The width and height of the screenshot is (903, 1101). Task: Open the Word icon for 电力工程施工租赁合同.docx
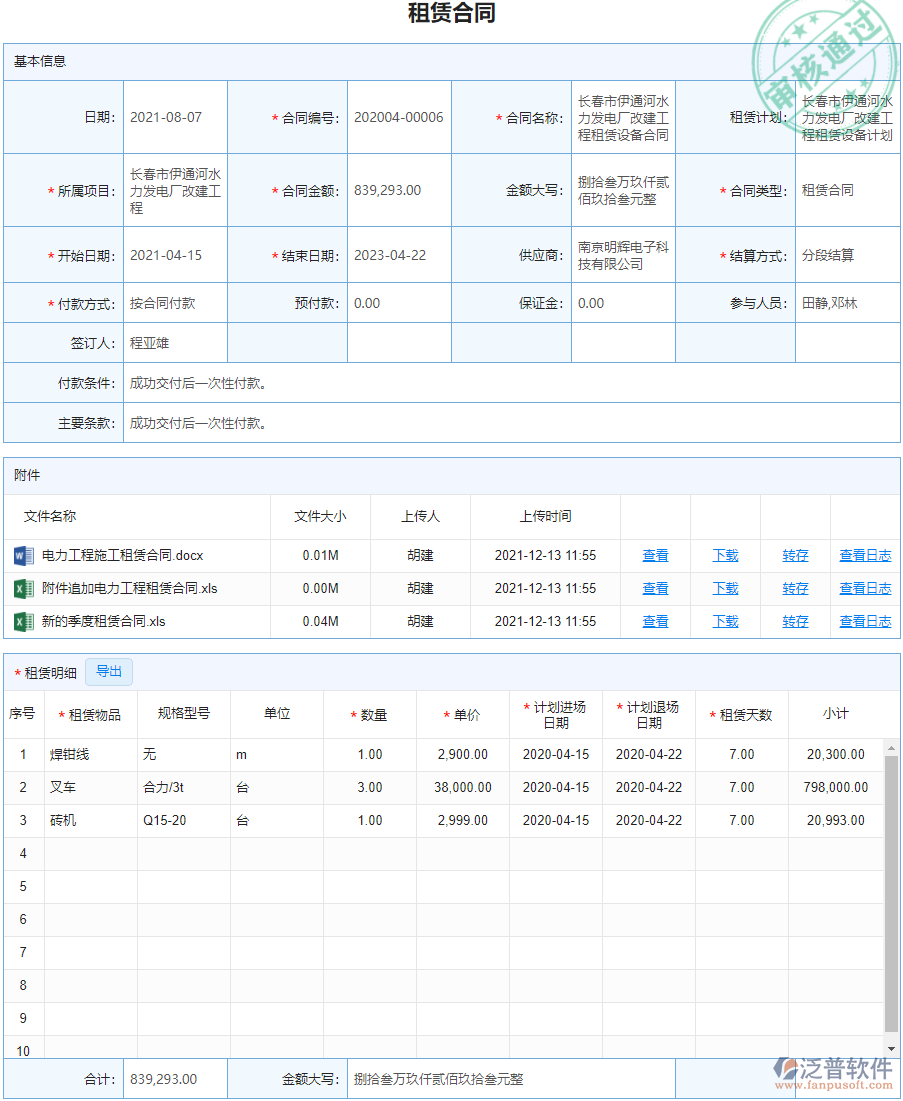(22, 555)
